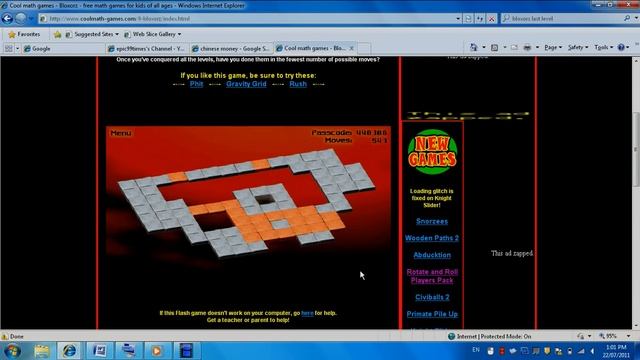Screen dimensions: 640x360
Task: Click the Home toolbar icon
Action: coord(473,48)
